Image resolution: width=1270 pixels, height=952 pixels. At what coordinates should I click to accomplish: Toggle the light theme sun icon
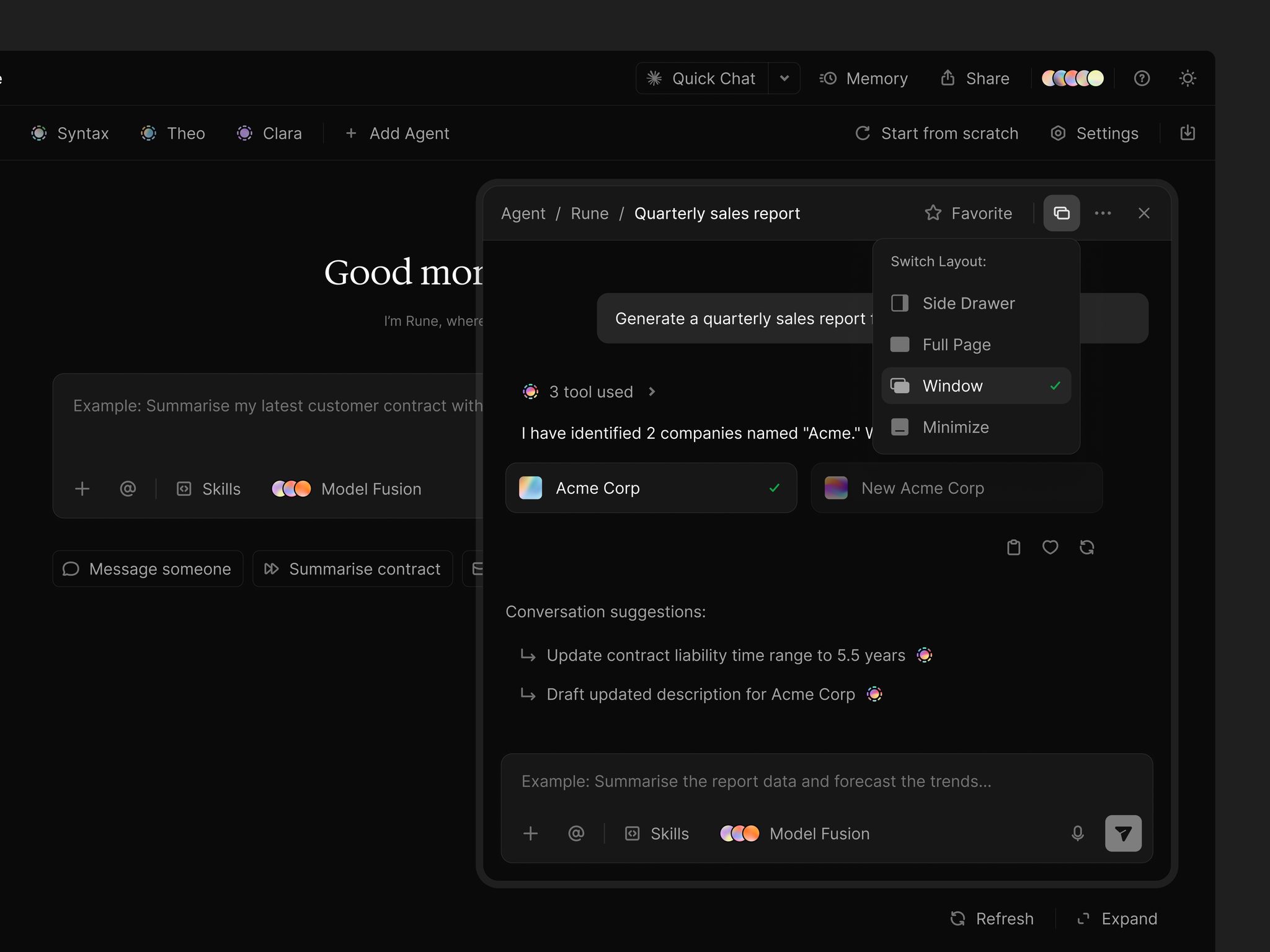pyautogui.click(x=1188, y=78)
